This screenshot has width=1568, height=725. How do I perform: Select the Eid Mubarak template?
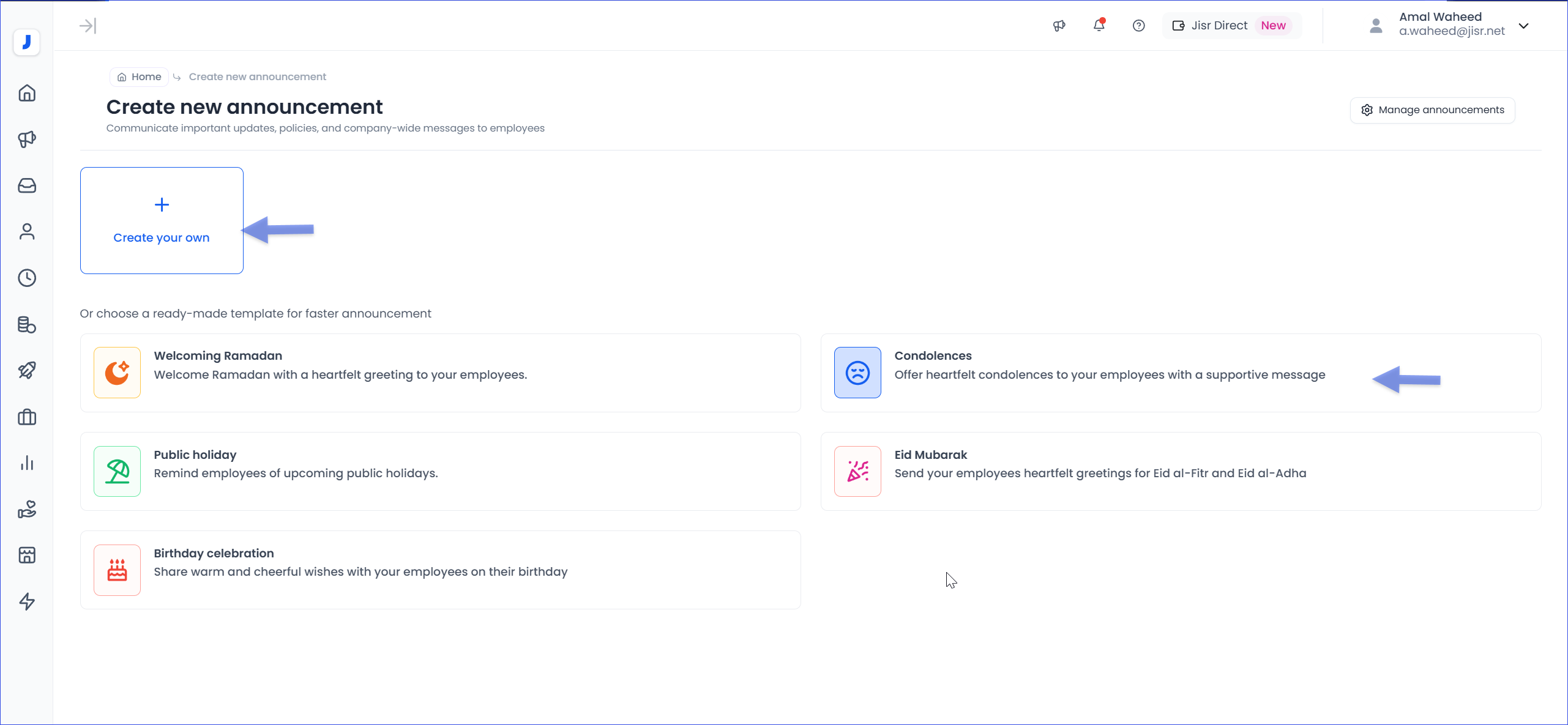coord(1180,471)
